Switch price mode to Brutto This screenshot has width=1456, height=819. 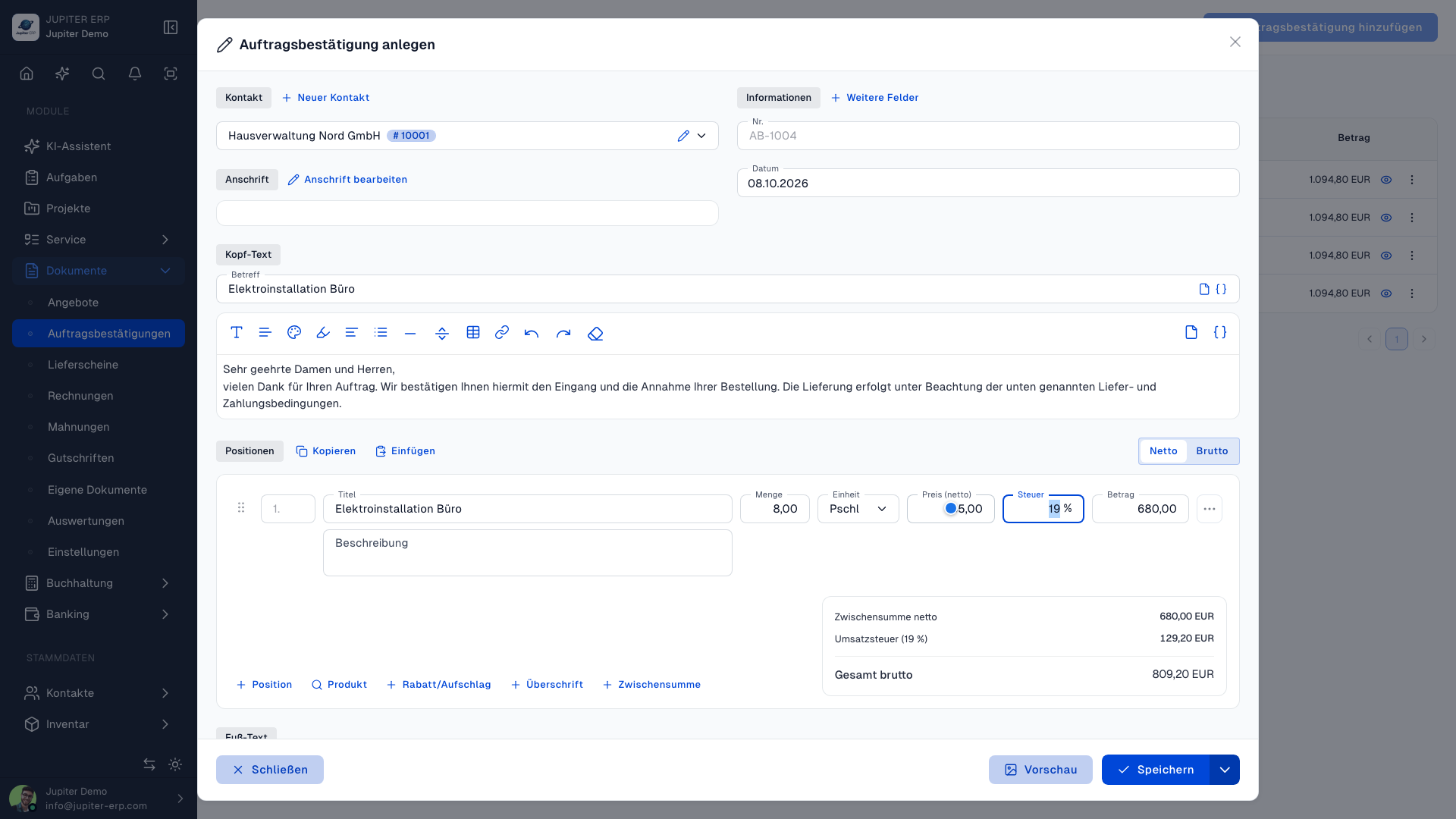tap(1212, 451)
